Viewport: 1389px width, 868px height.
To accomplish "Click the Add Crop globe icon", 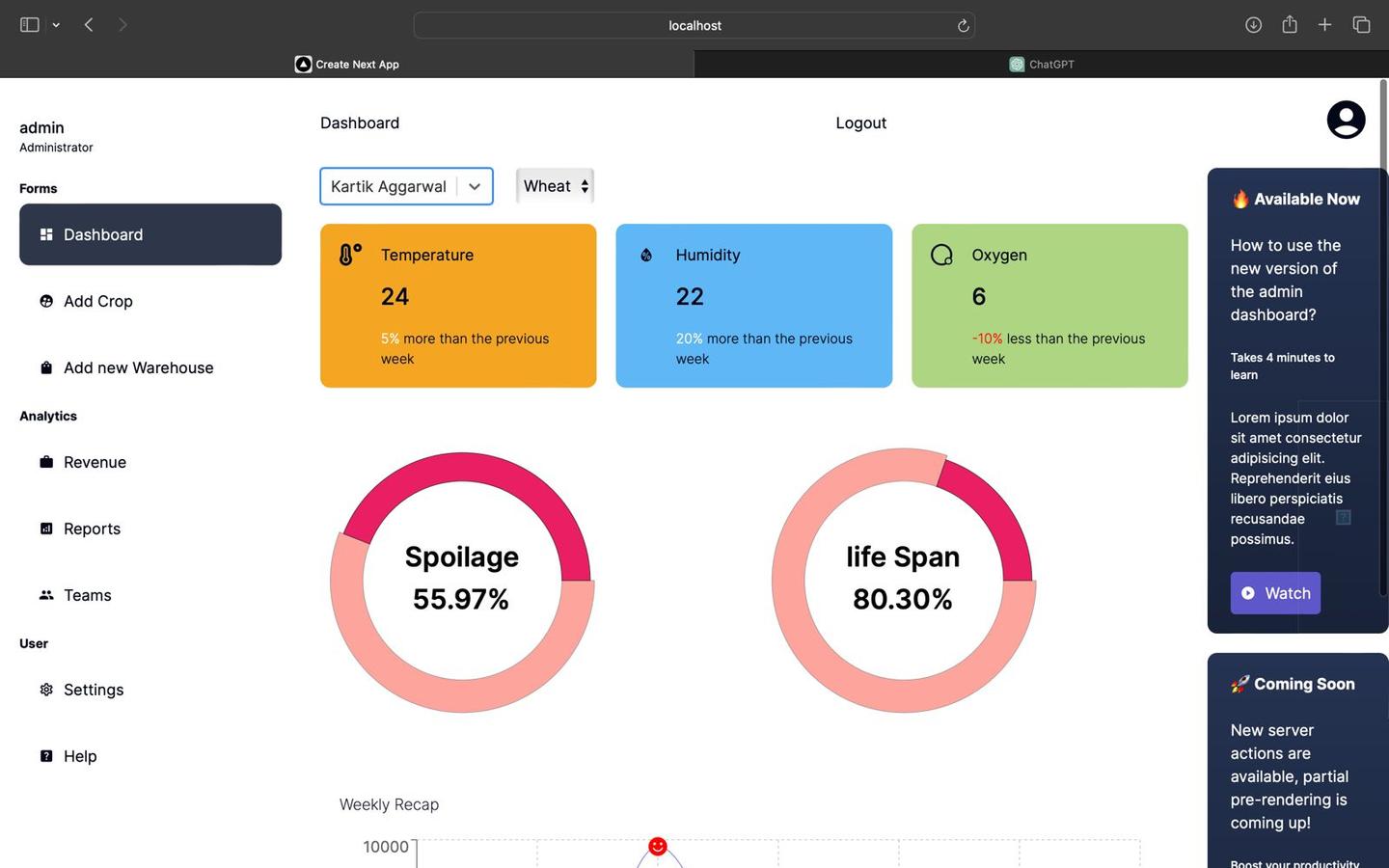I will (x=46, y=301).
